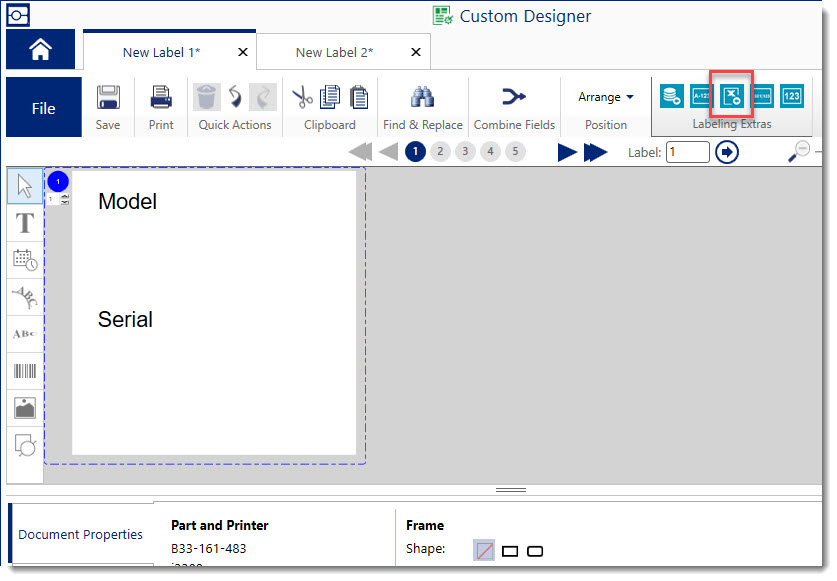Select the rounded rectangle frame shape
Viewport: 837px width, 581px height.
tap(535, 551)
